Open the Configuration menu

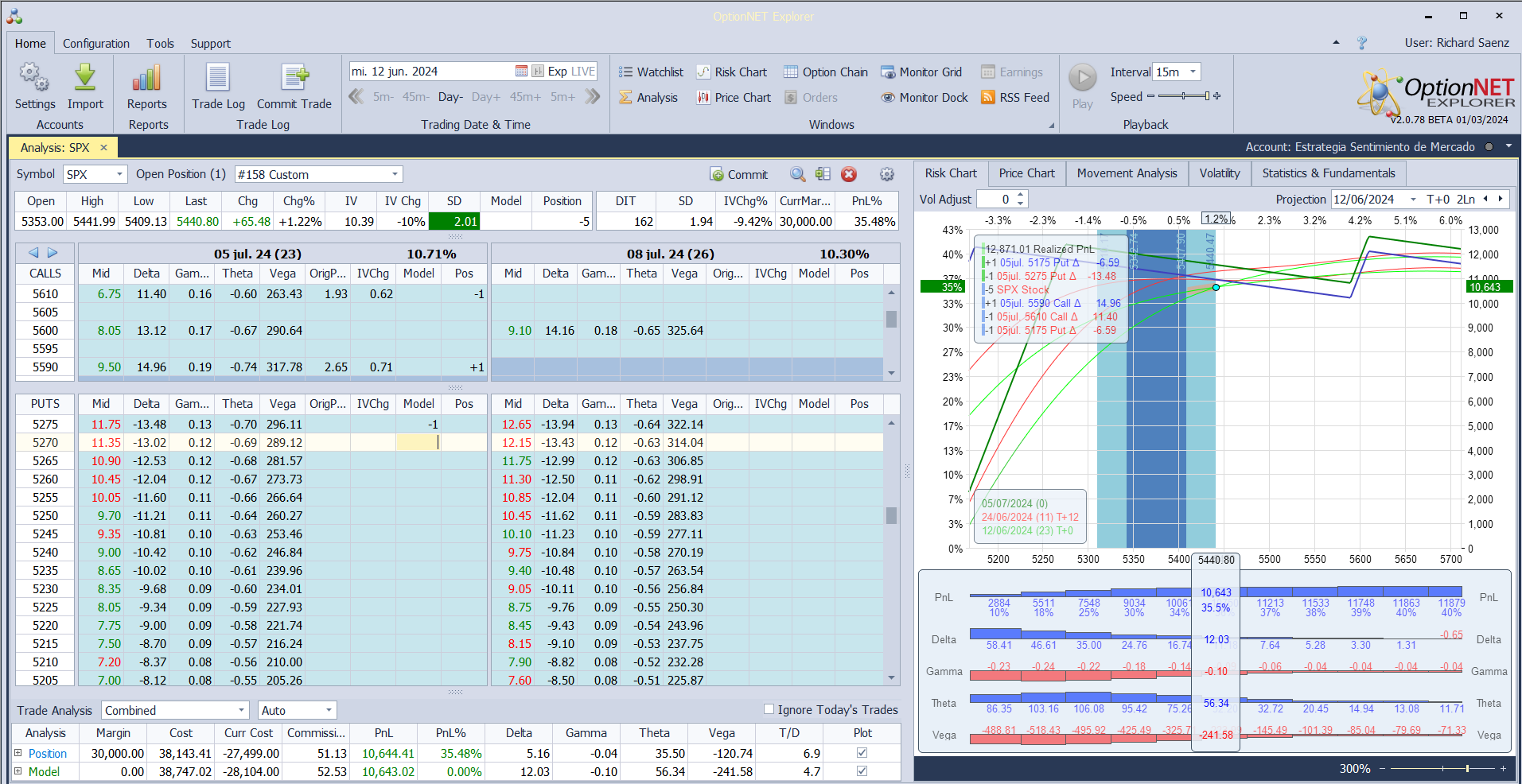pos(95,43)
